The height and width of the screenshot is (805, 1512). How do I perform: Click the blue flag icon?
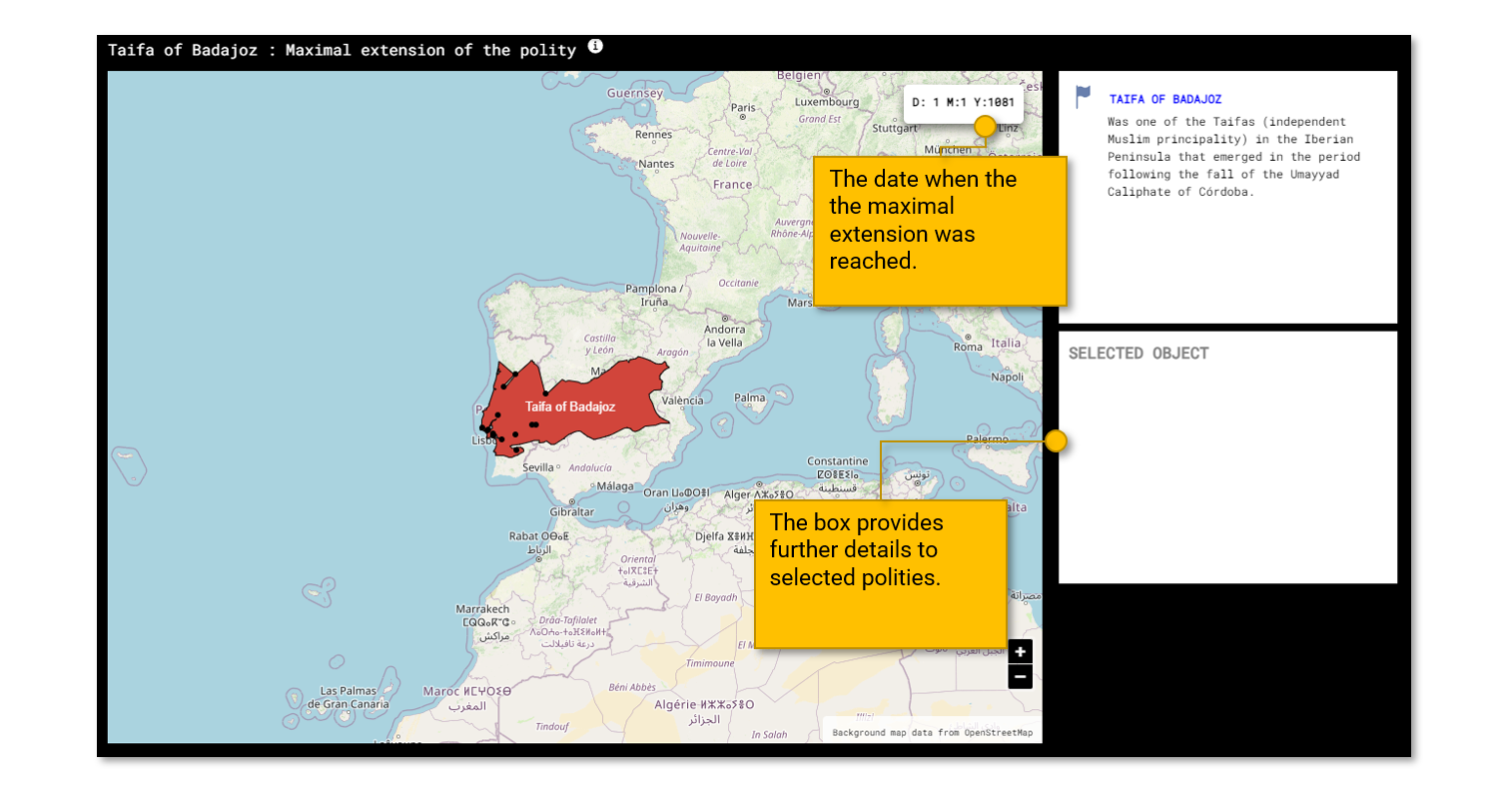pyautogui.click(x=1084, y=97)
